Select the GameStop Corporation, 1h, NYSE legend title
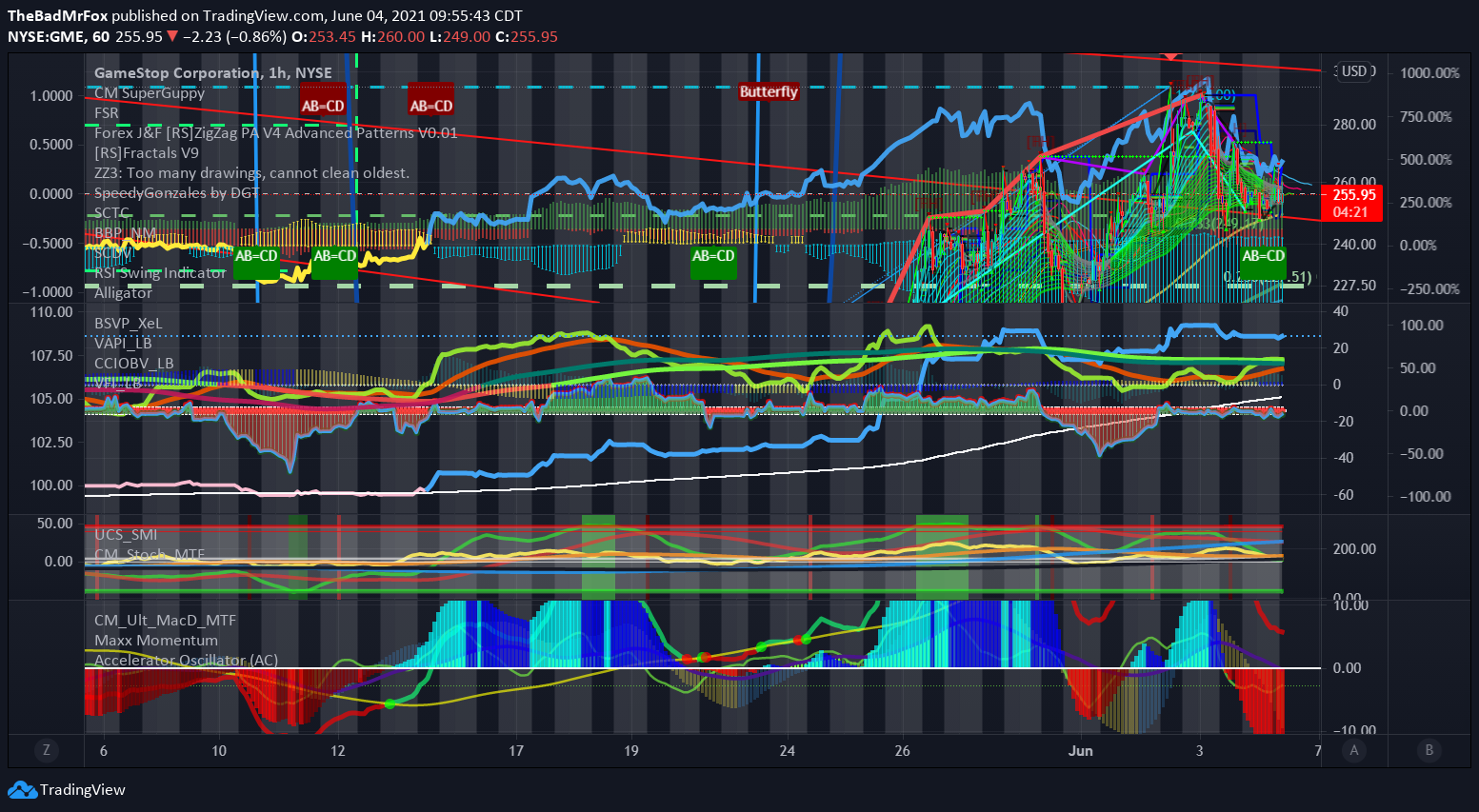Screen dimensions: 1479x812 pos(213,73)
